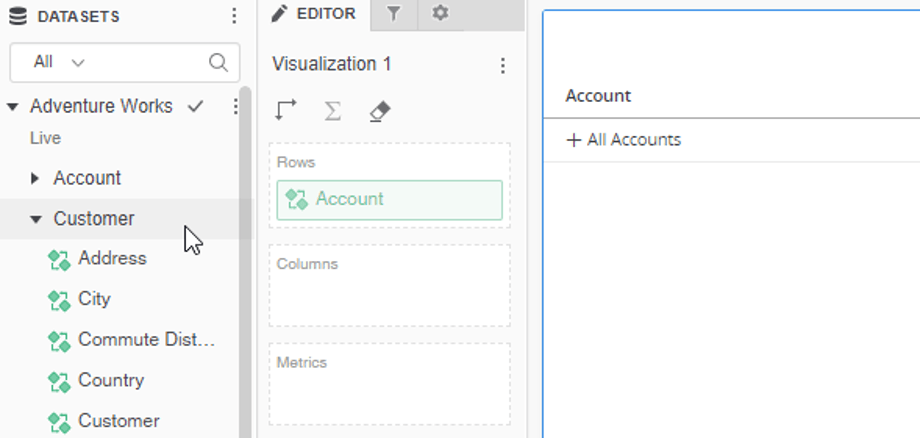The image size is (920, 439).
Task: Switch to the Filter tab
Action: pyautogui.click(x=394, y=14)
